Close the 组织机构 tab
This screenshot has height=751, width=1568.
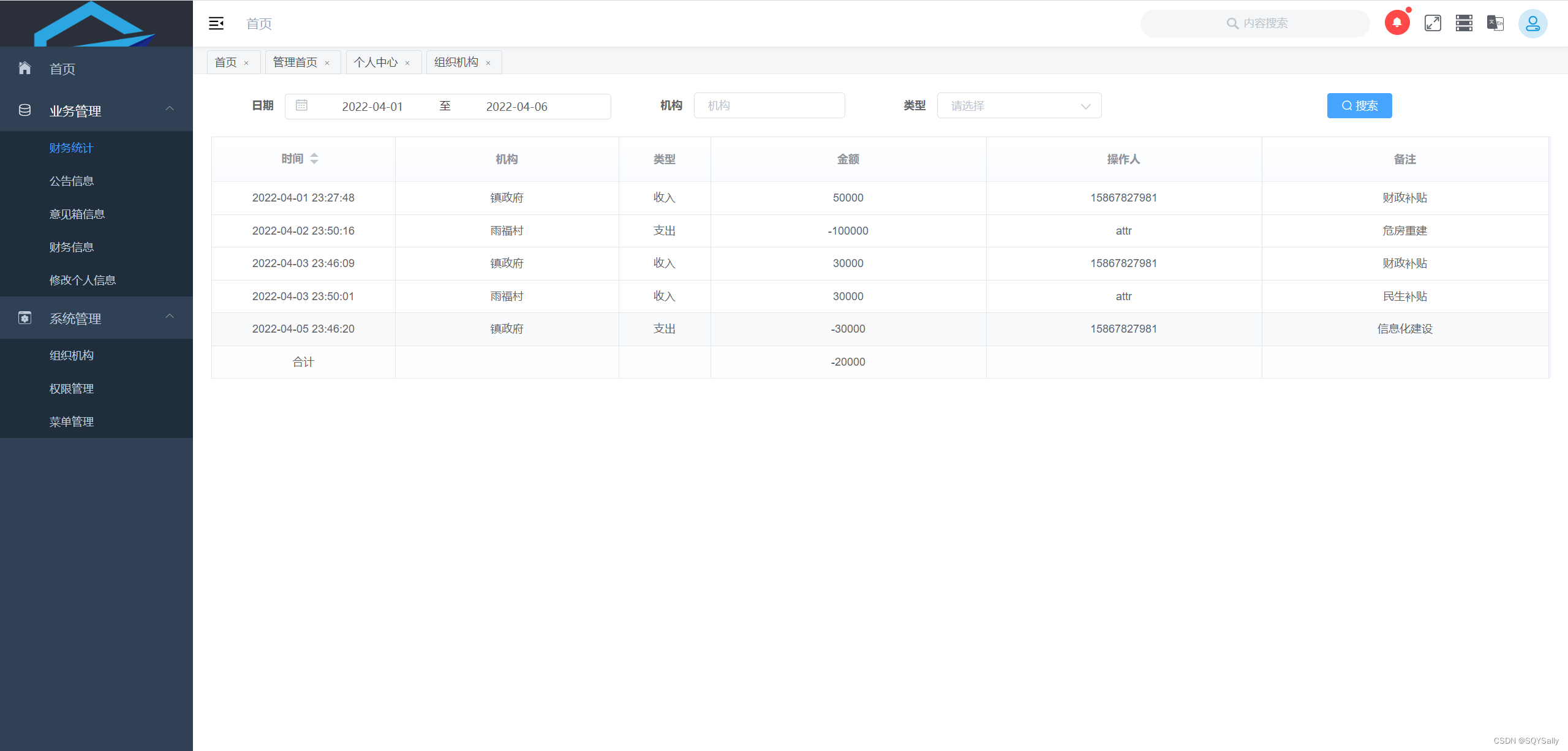(x=488, y=62)
